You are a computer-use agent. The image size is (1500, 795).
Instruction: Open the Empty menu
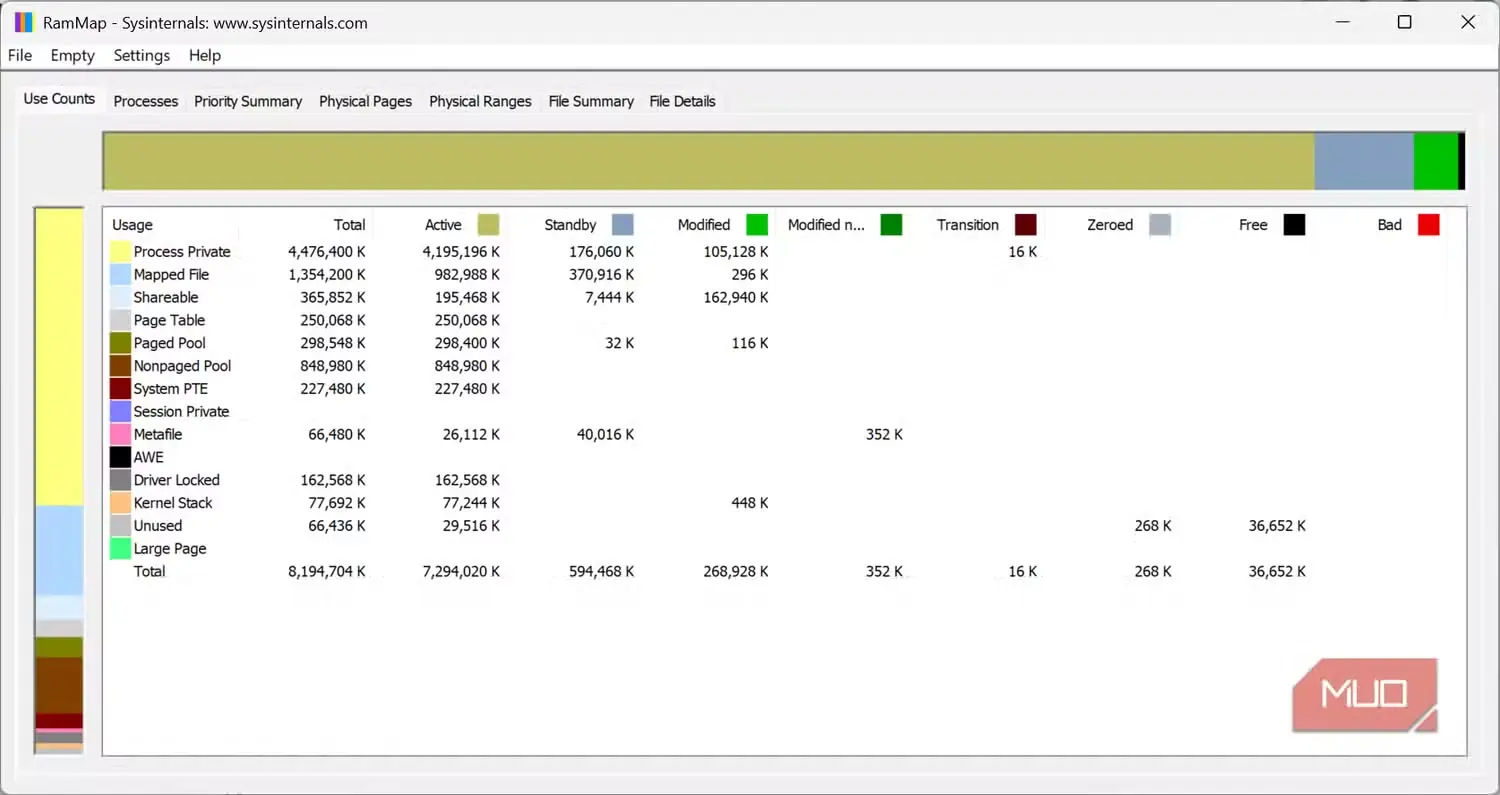(73, 55)
